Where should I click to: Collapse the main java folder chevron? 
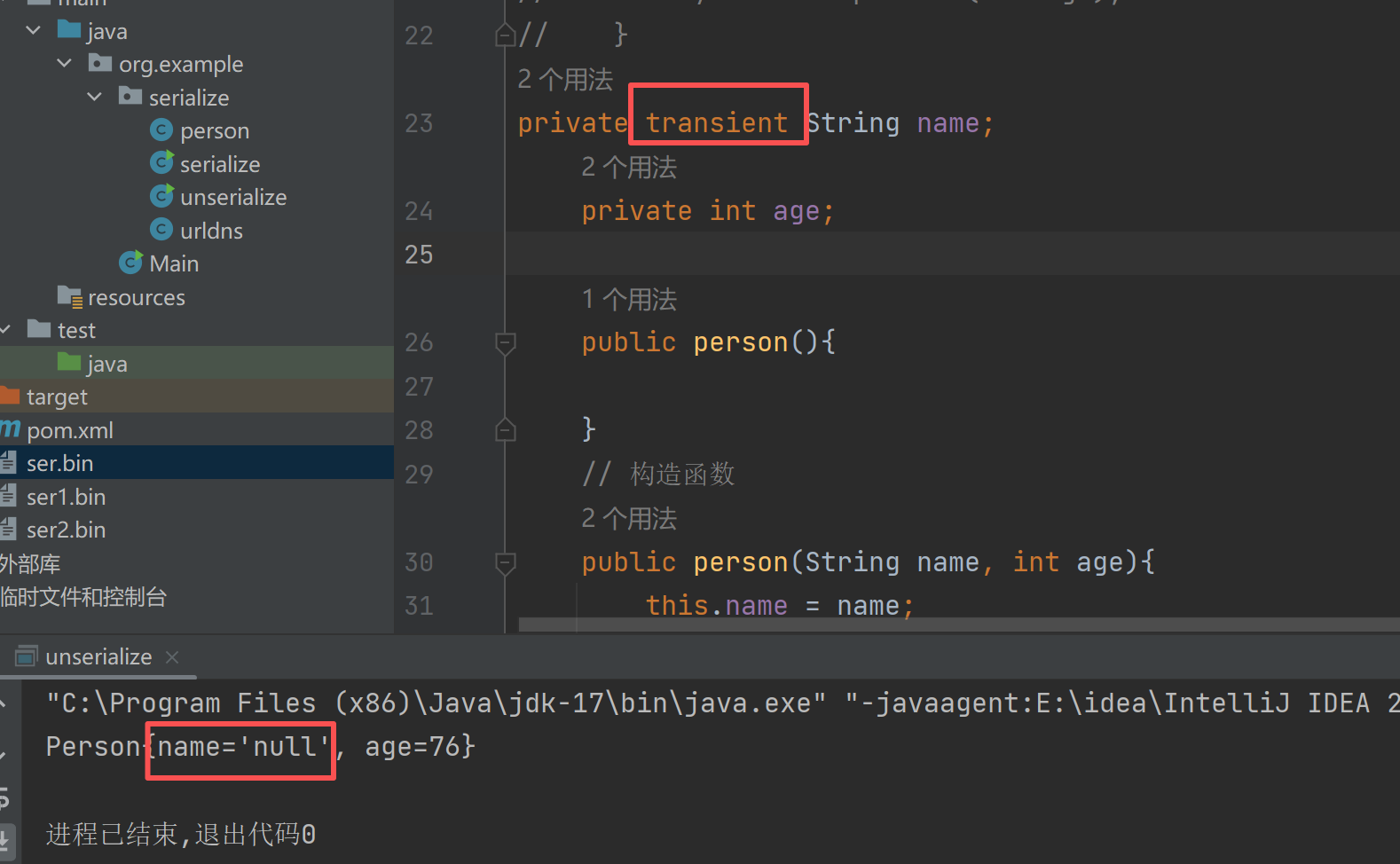pyautogui.click(x=34, y=31)
